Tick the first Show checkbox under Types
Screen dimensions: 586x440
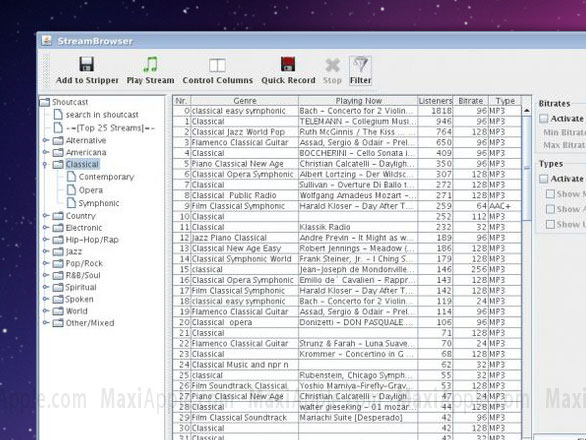[550, 194]
